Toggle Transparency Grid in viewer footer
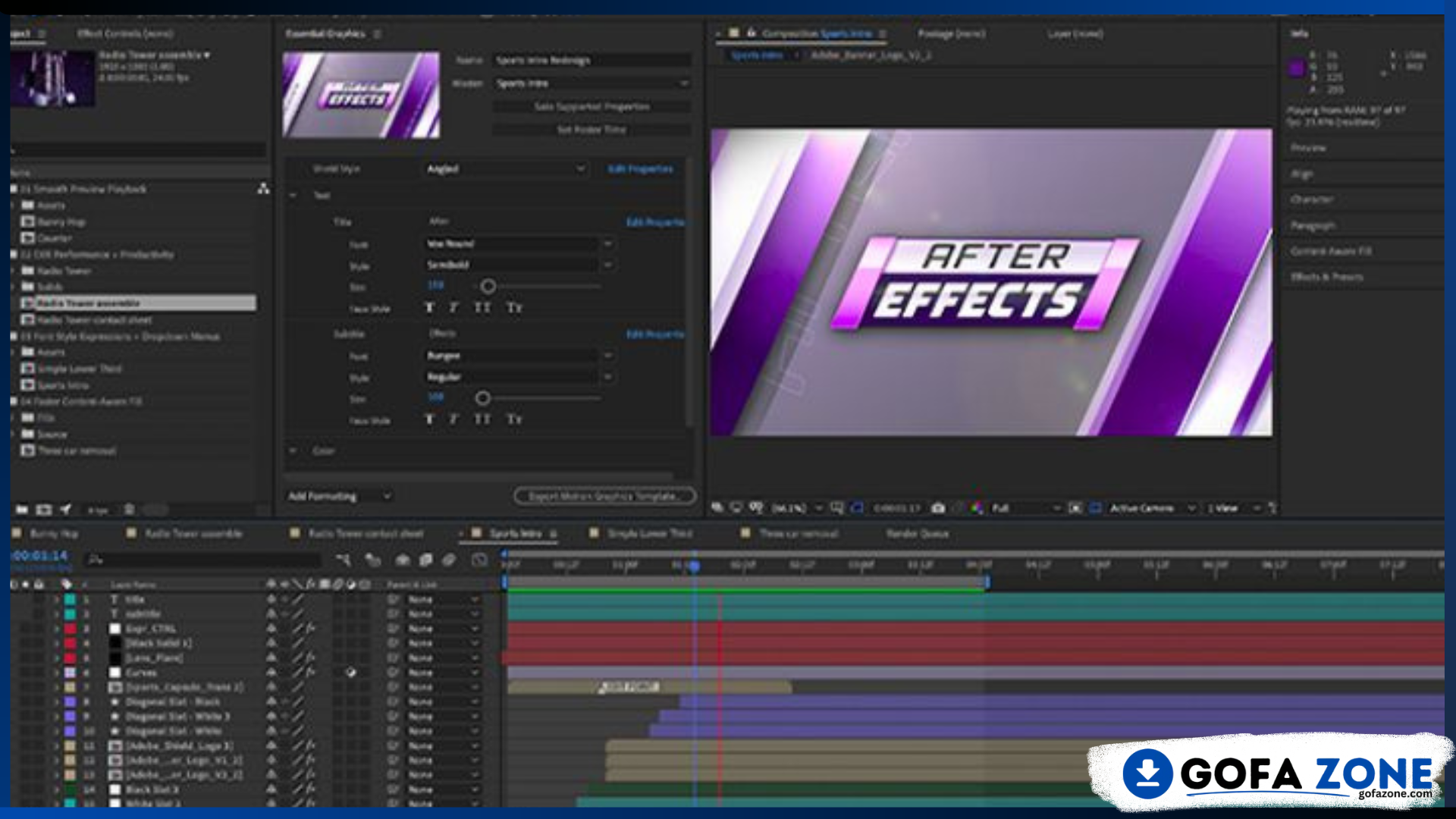 pos(1095,507)
